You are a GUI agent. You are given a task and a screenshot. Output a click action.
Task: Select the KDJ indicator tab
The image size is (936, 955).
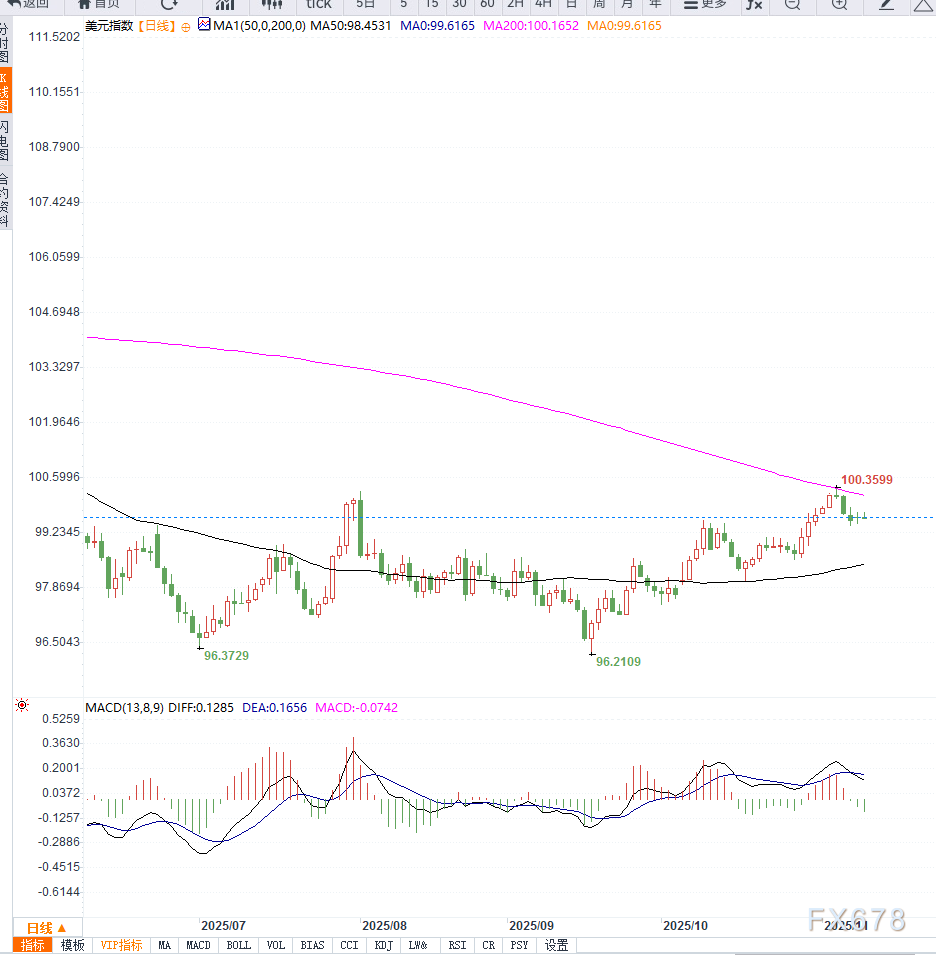pos(383,945)
